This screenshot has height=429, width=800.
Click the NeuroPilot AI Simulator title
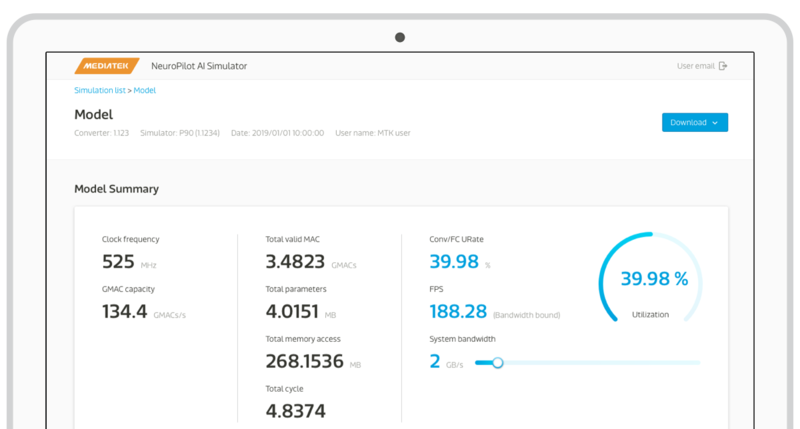click(x=198, y=66)
